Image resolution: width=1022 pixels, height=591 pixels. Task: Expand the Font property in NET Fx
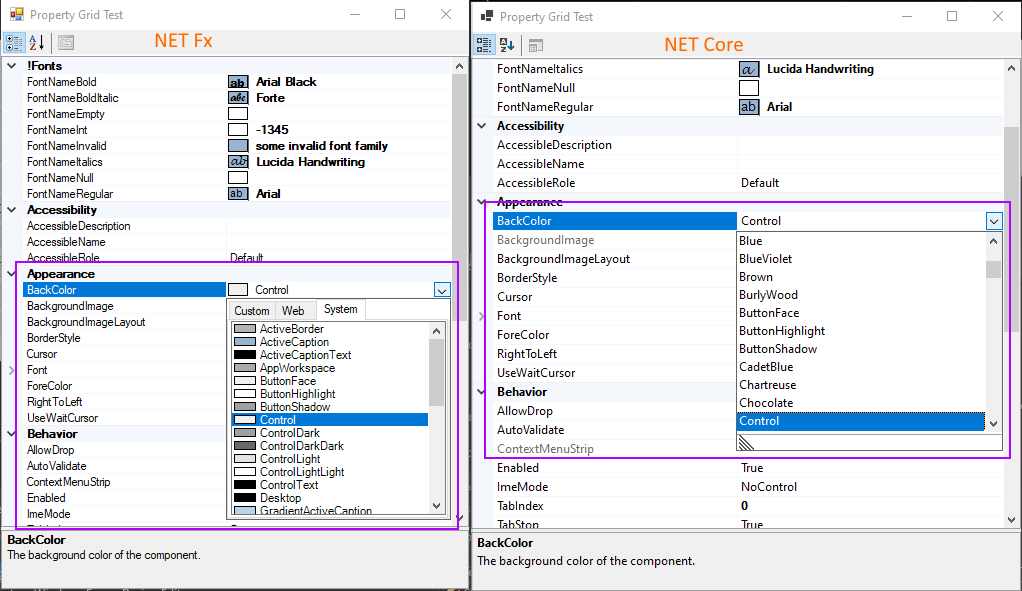(11, 370)
